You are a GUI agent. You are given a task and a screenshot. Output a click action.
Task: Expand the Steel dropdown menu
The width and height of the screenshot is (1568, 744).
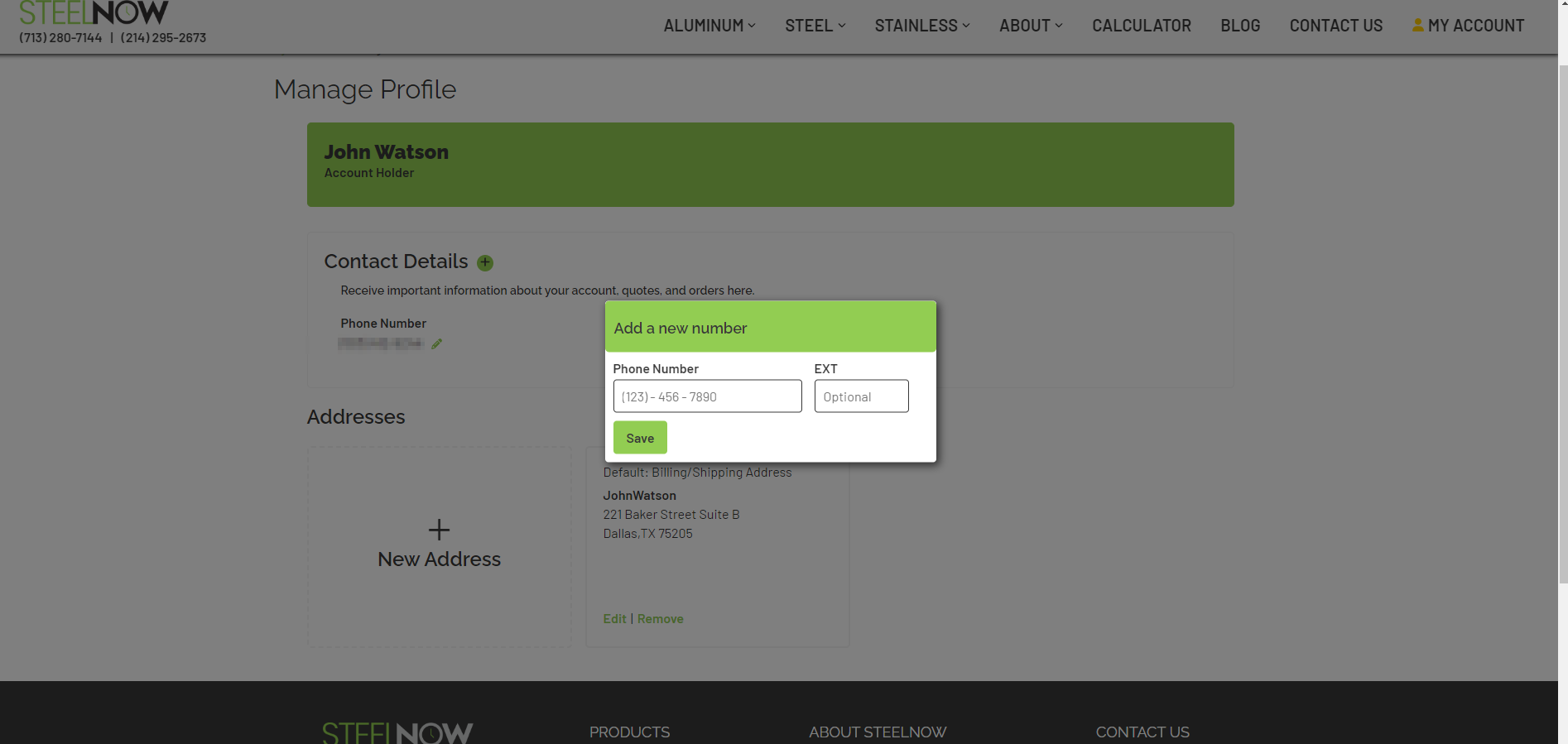tap(815, 26)
